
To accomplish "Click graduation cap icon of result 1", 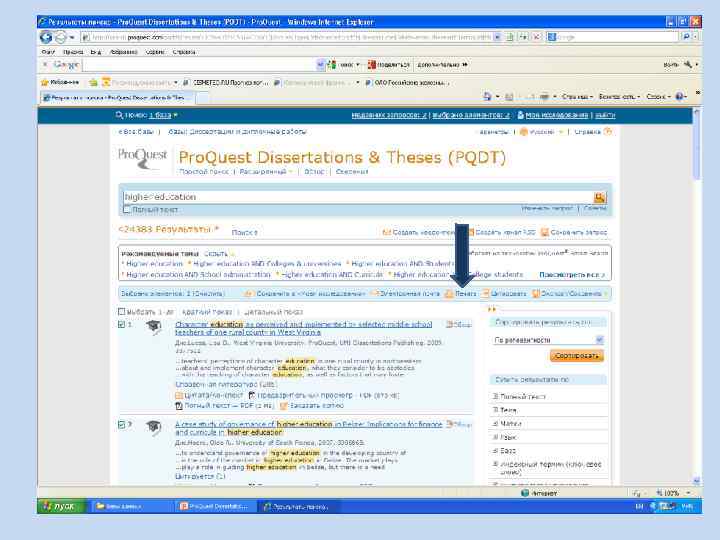I will click(154, 327).
